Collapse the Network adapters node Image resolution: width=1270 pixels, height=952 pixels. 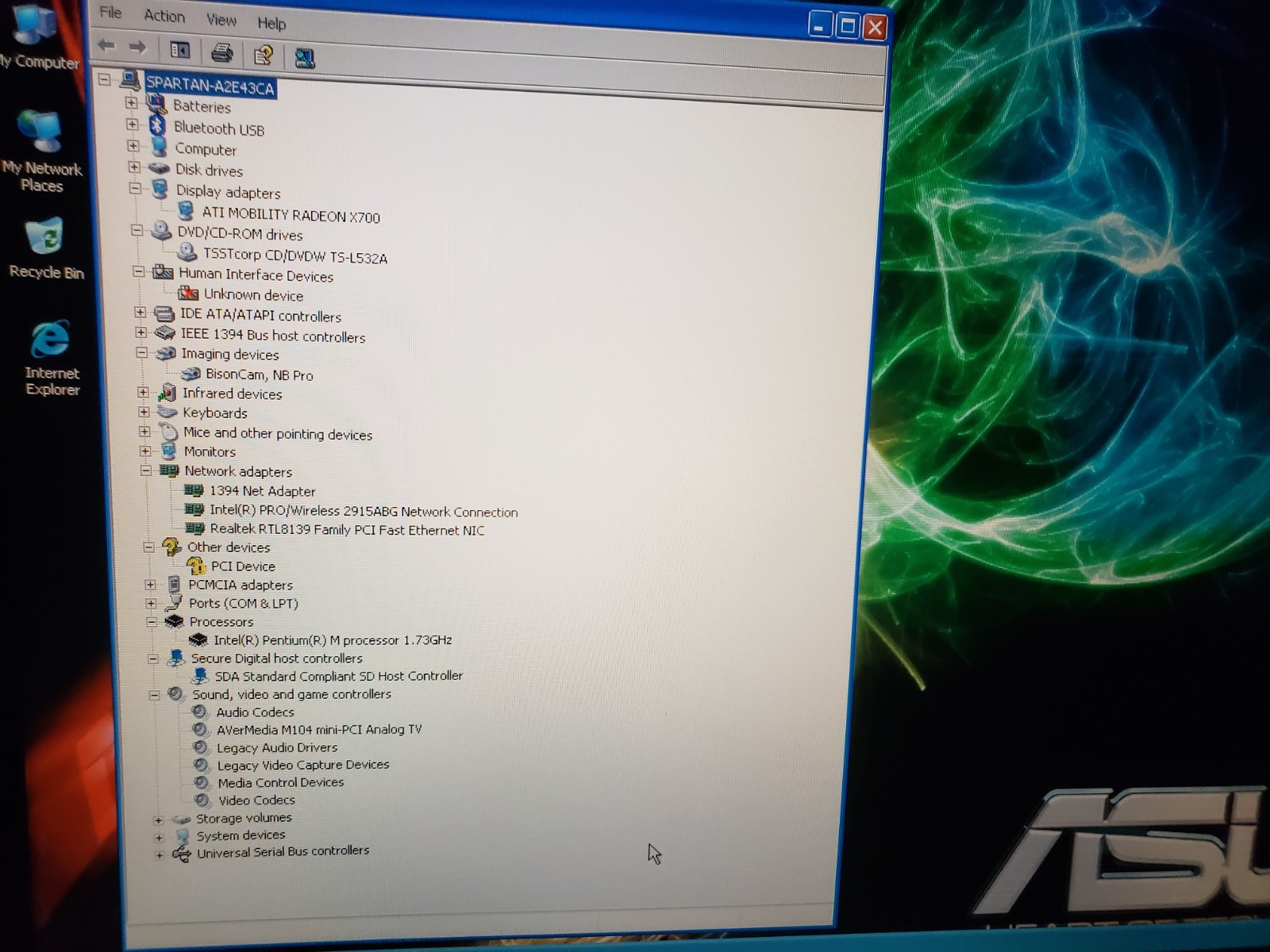pos(146,470)
